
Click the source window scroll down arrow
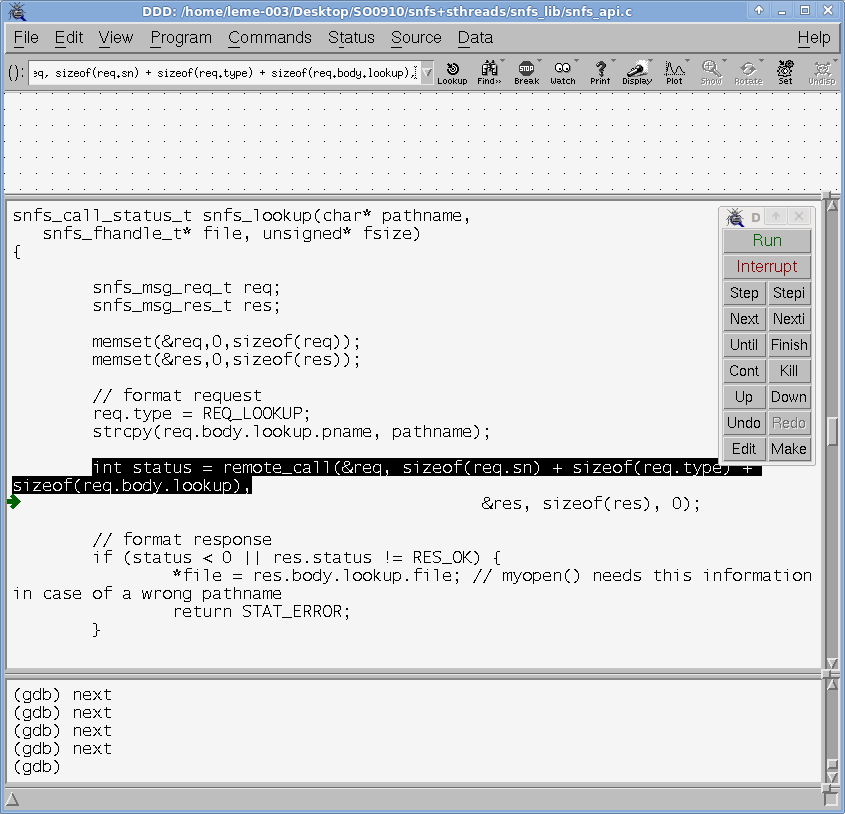click(x=833, y=663)
